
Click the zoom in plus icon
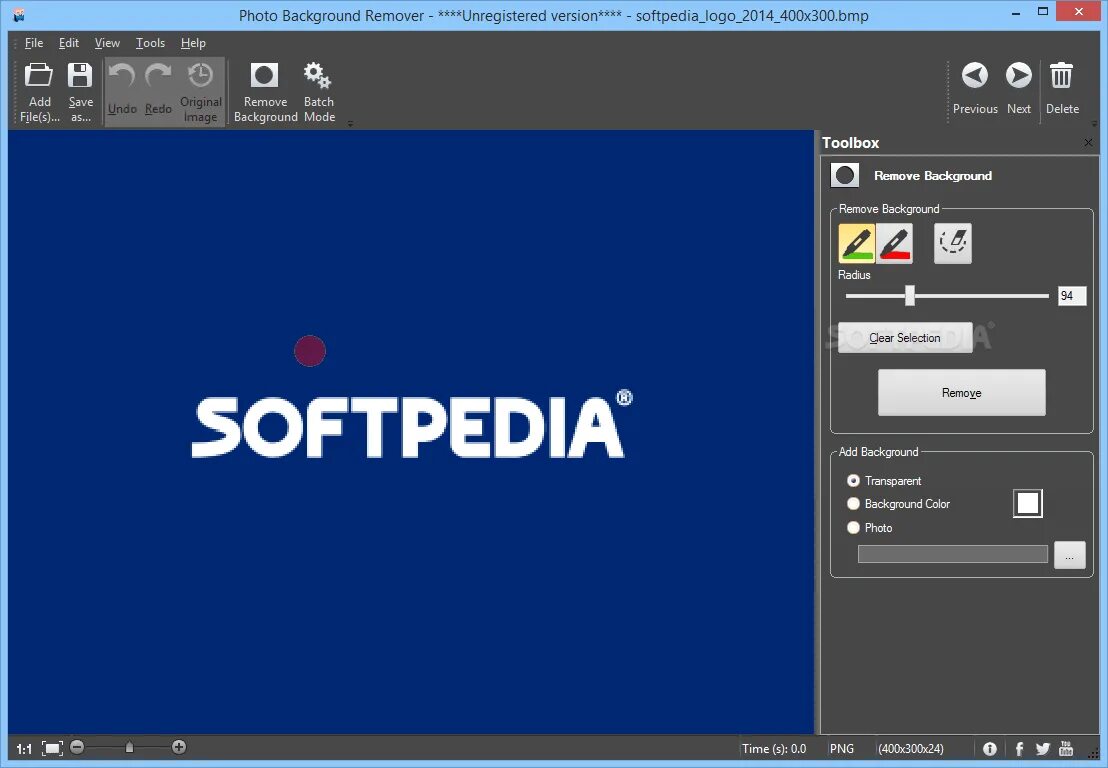click(x=179, y=747)
